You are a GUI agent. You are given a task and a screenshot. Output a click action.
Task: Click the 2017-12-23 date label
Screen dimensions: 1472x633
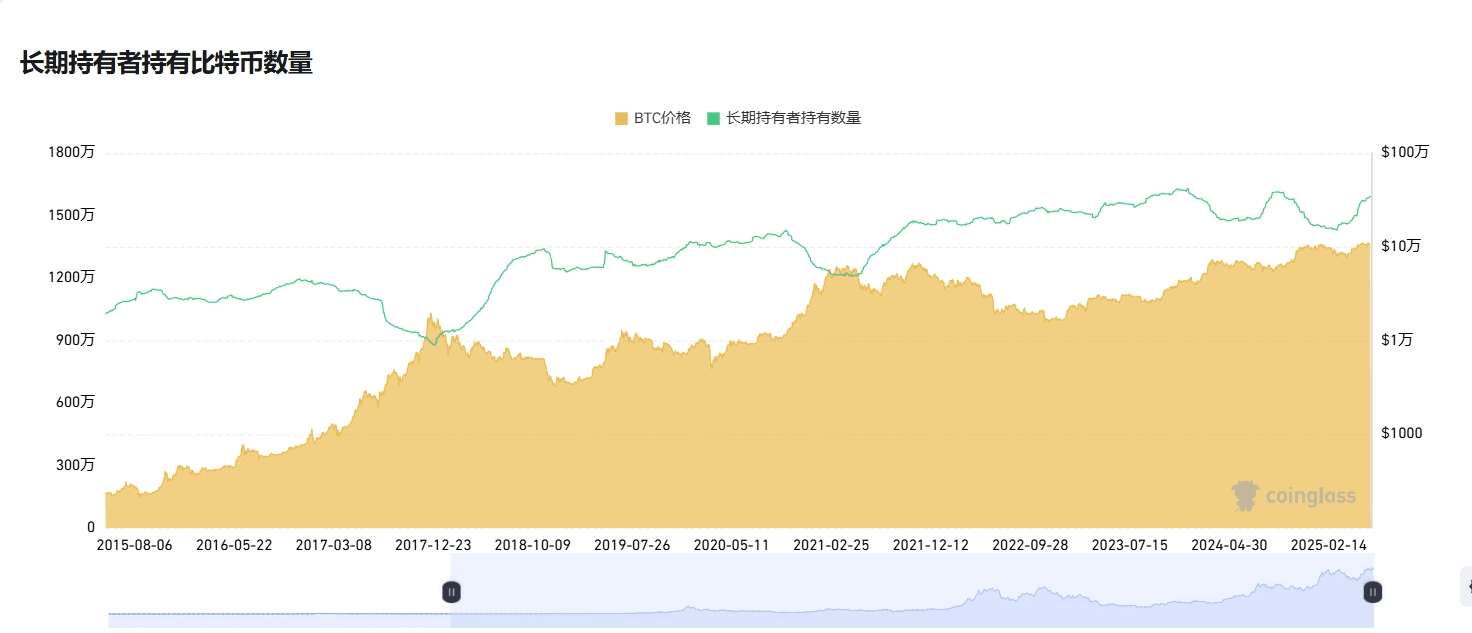pyautogui.click(x=433, y=545)
